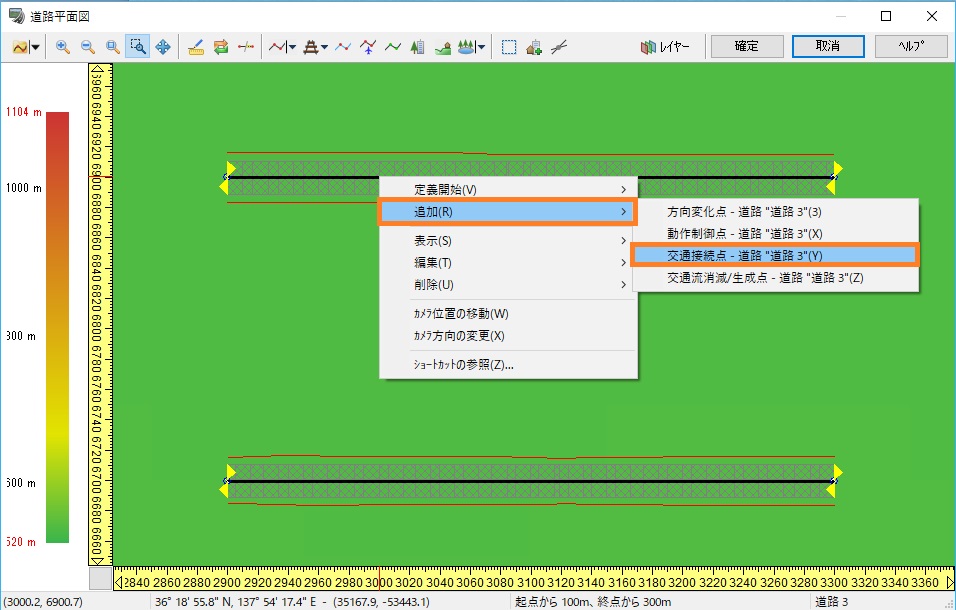
Task: Open the road tool dropdown arrow
Action: coord(293,47)
